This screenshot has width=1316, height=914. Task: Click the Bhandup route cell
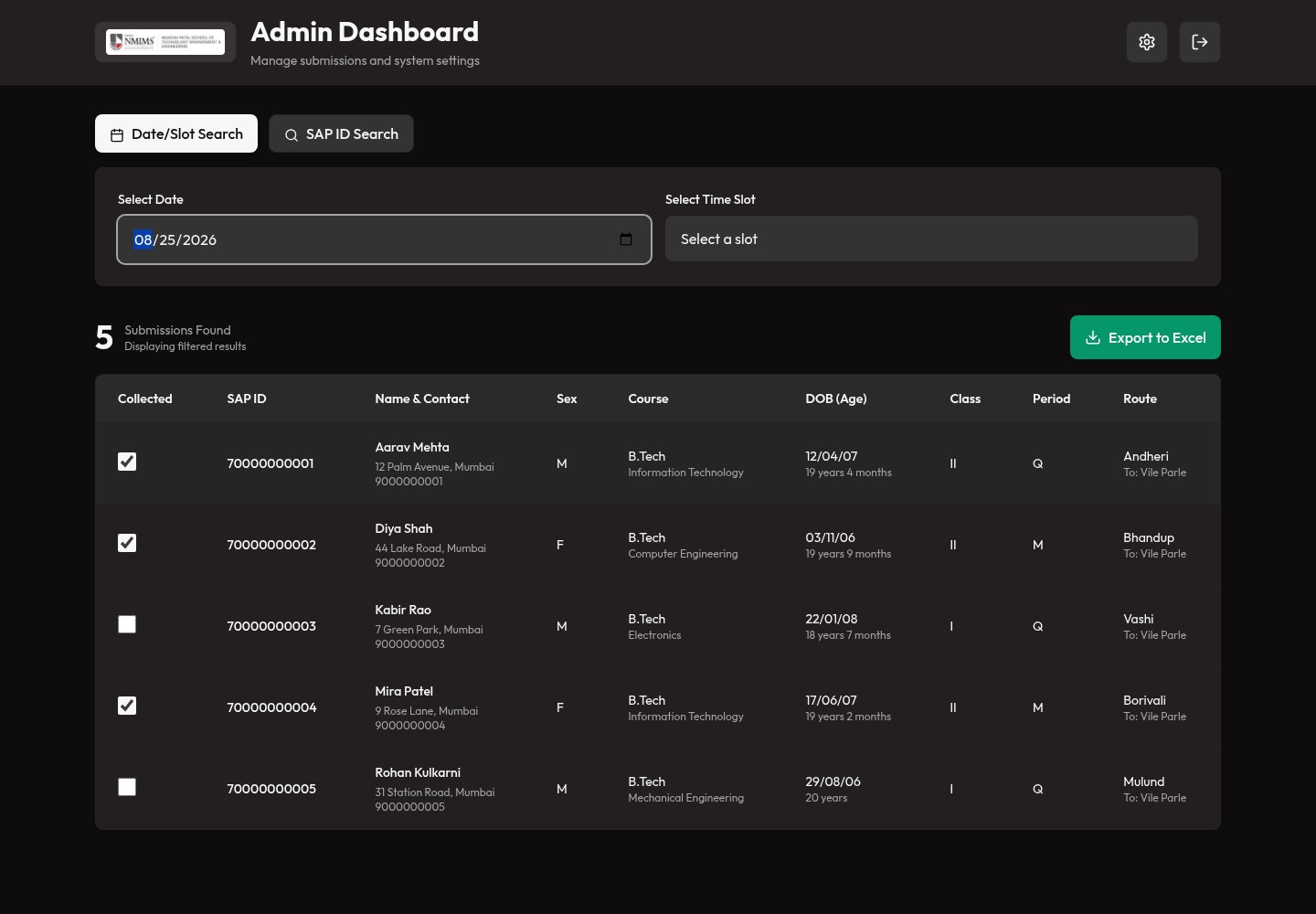tap(1155, 545)
